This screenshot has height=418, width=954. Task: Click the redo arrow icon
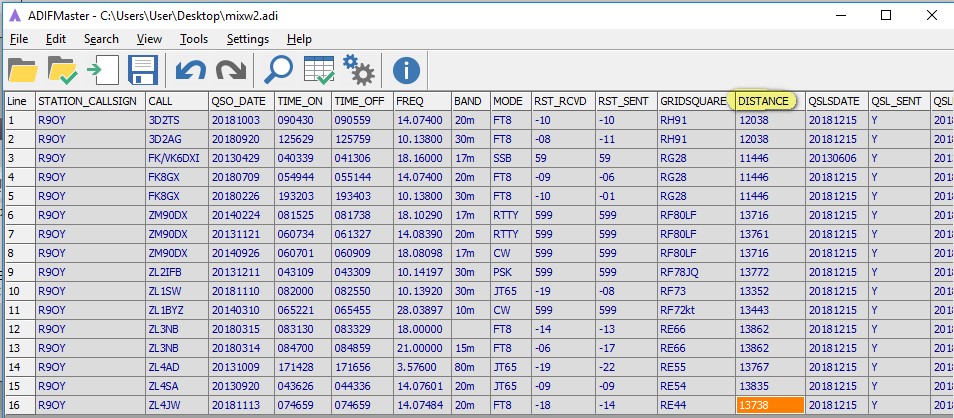[x=230, y=70]
